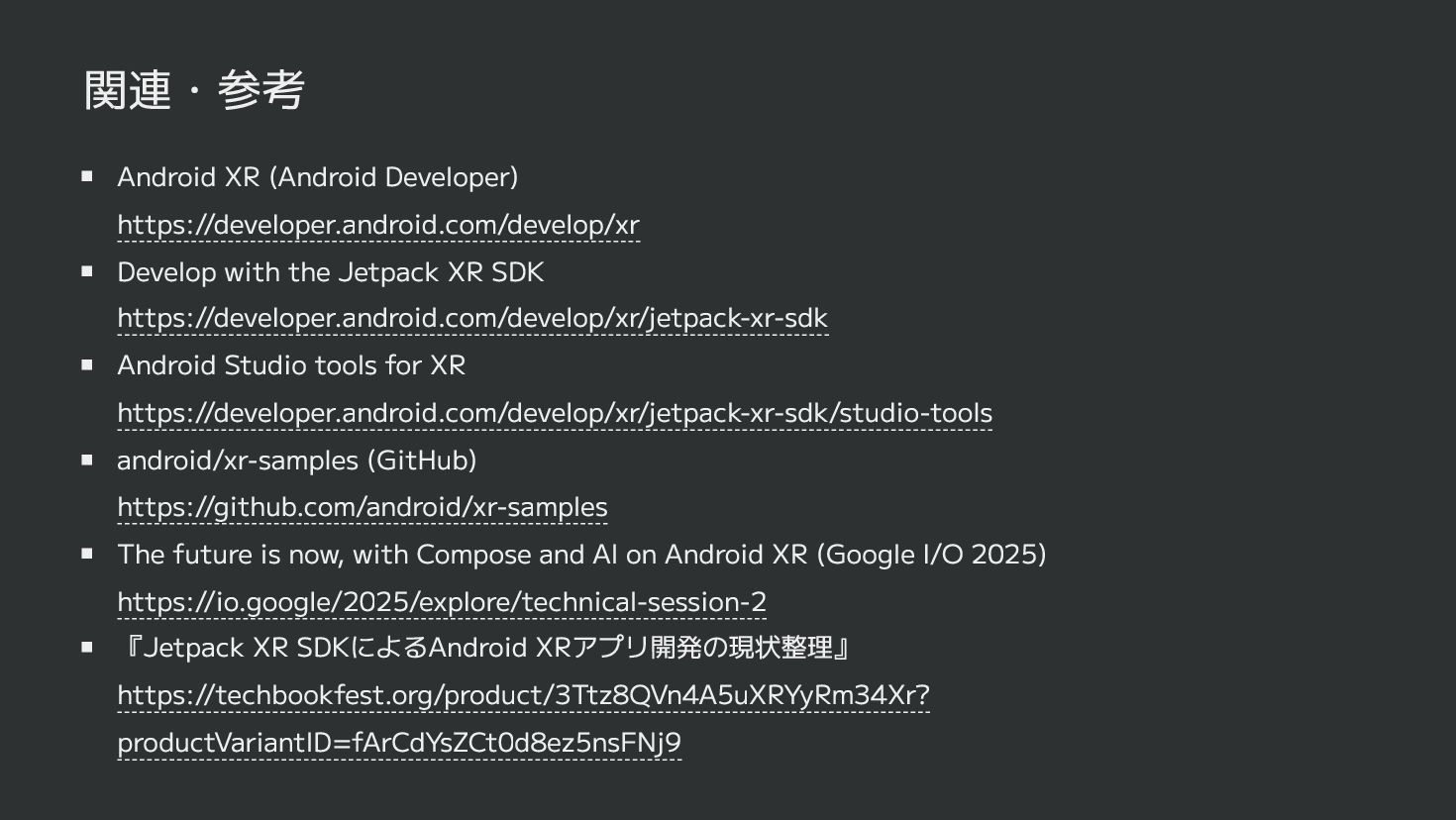Open the techbookfest.org product link

click(x=523, y=695)
